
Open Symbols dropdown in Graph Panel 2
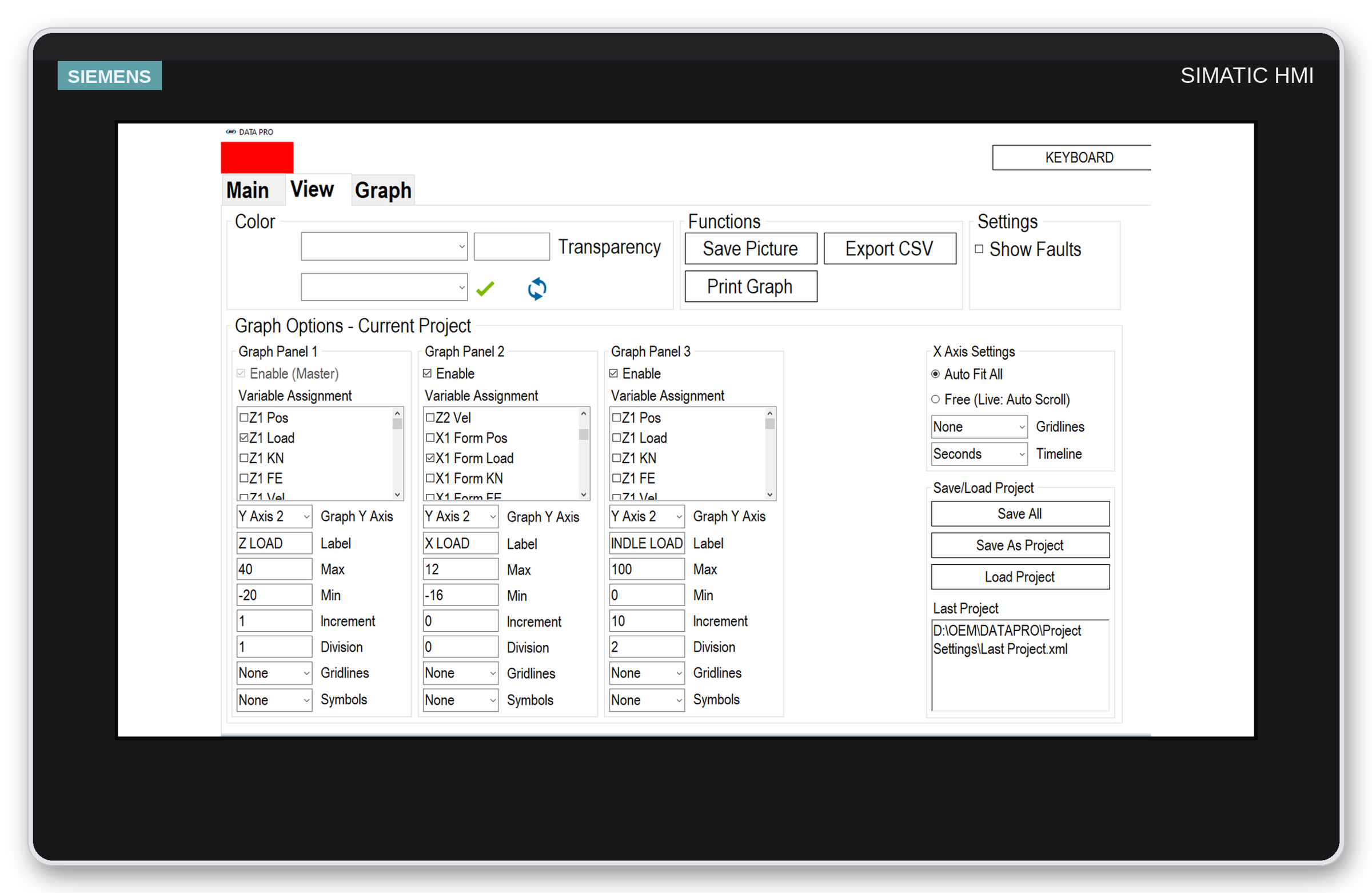pyautogui.click(x=461, y=700)
